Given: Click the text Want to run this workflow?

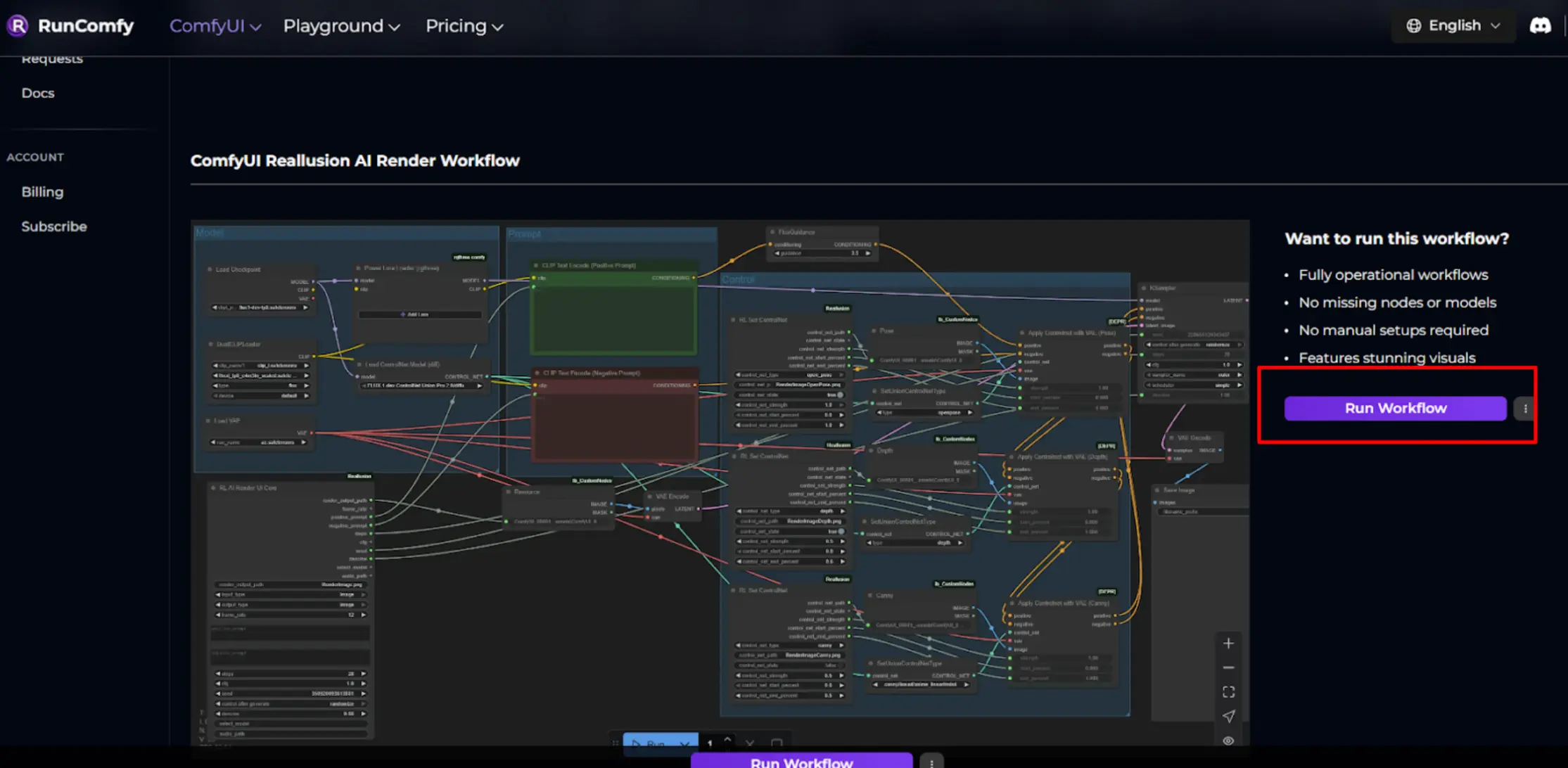Looking at the screenshot, I should point(1396,238).
